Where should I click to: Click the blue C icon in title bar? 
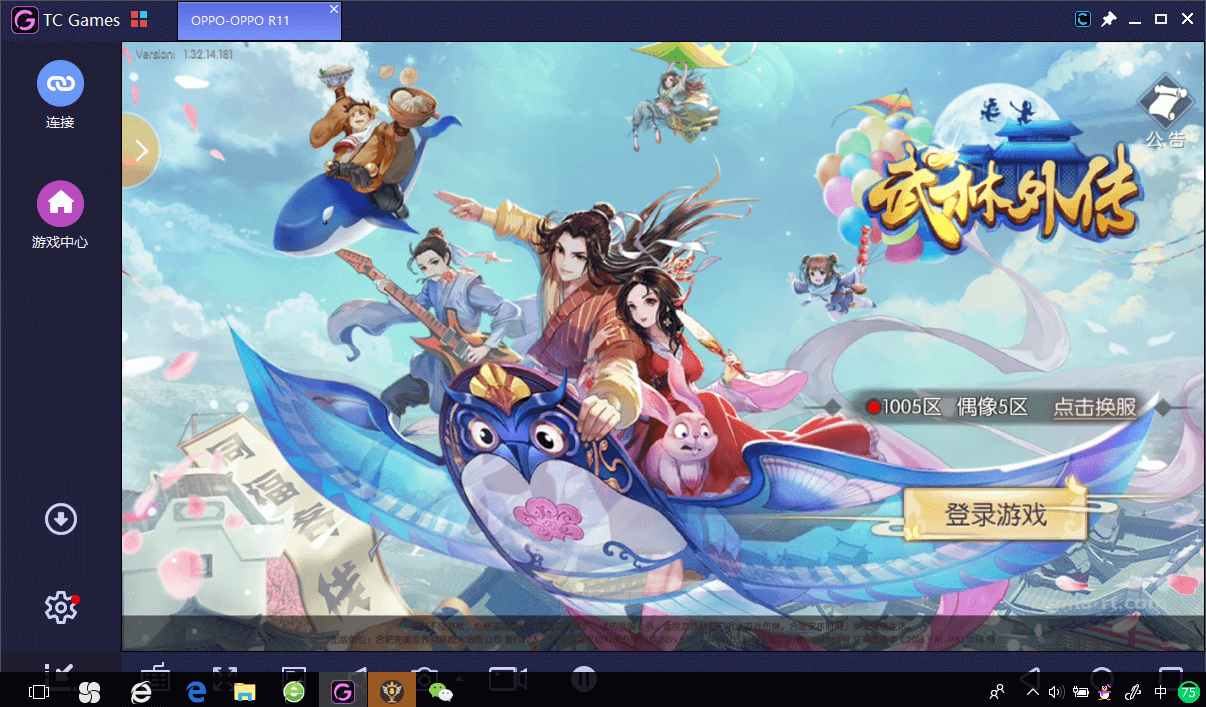click(1083, 19)
